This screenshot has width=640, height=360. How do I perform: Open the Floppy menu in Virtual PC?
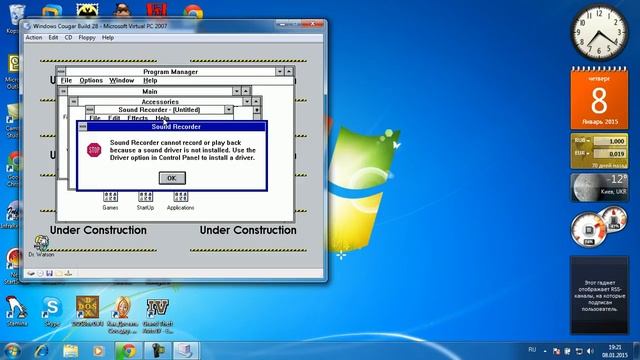[87, 38]
